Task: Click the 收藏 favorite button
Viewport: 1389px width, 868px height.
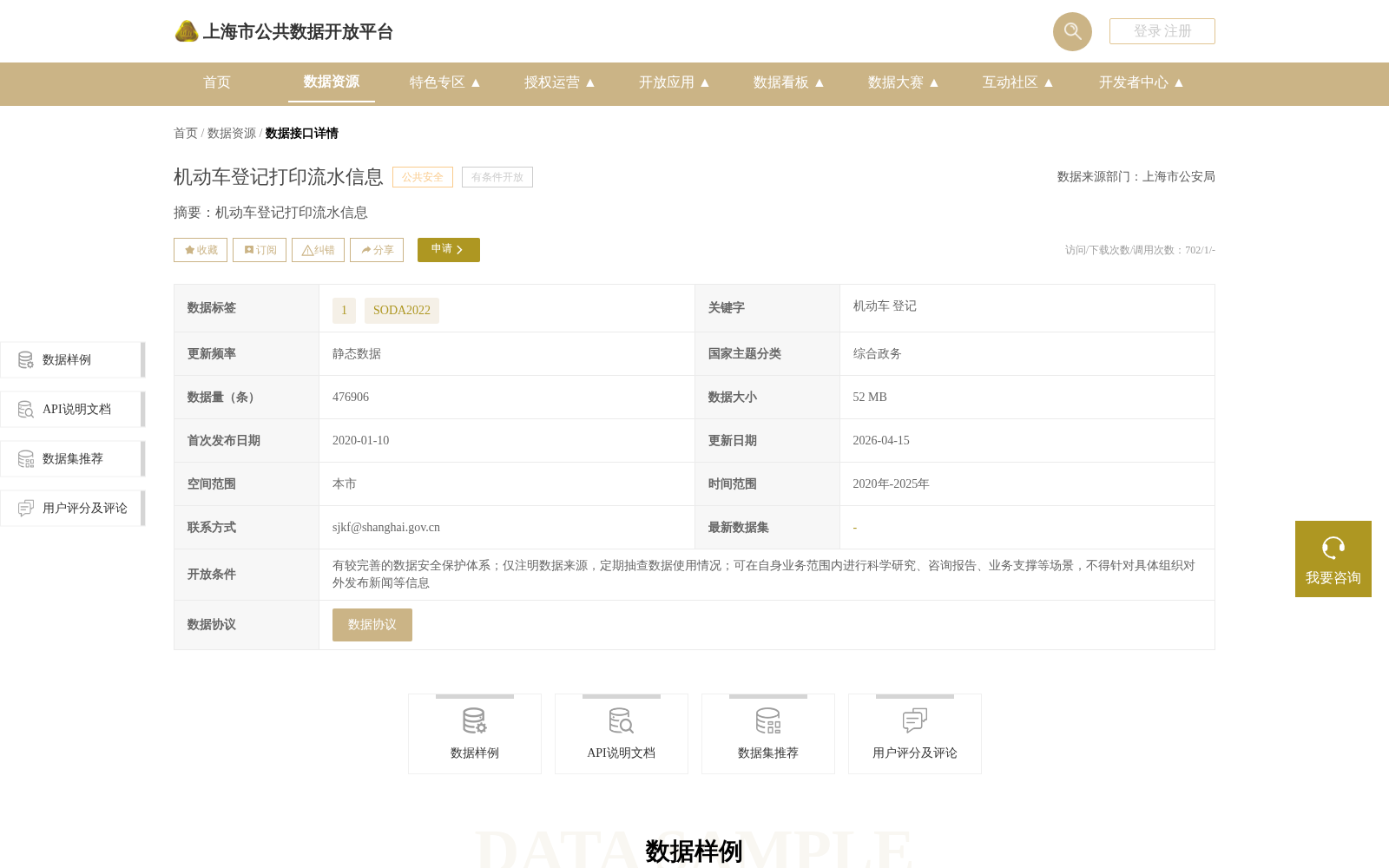Action: [x=201, y=250]
